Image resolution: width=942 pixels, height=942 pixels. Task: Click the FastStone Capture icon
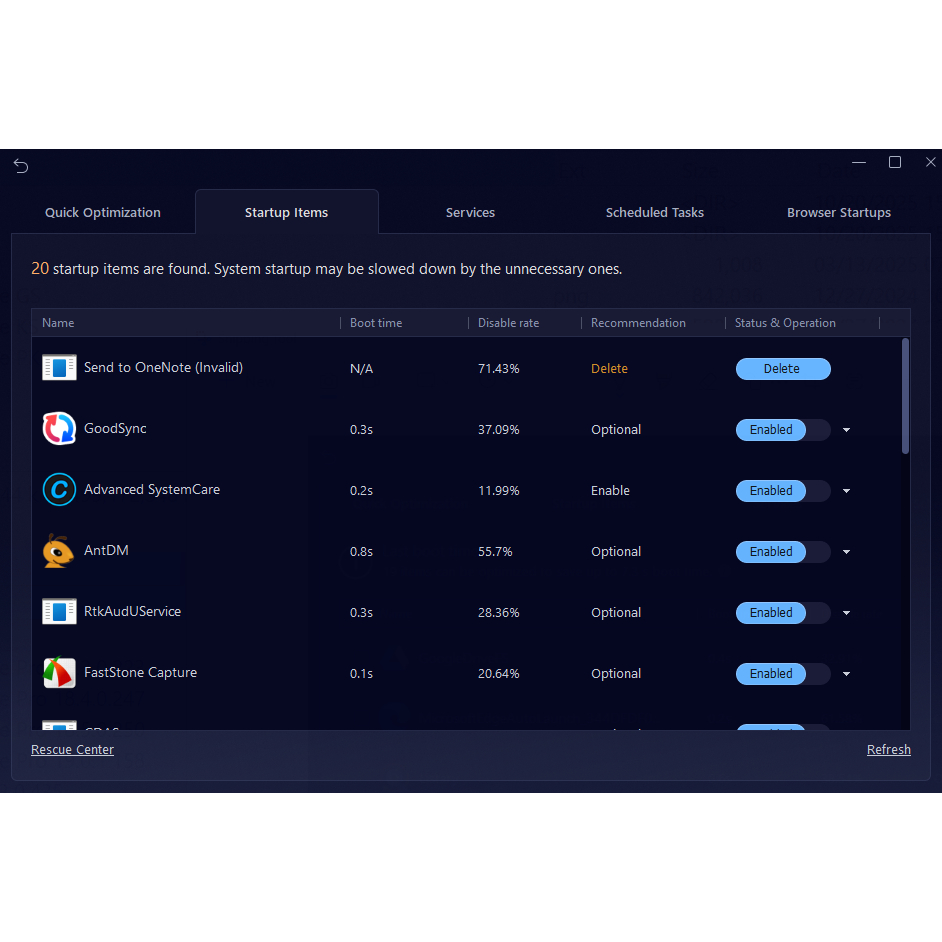(59, 672)
